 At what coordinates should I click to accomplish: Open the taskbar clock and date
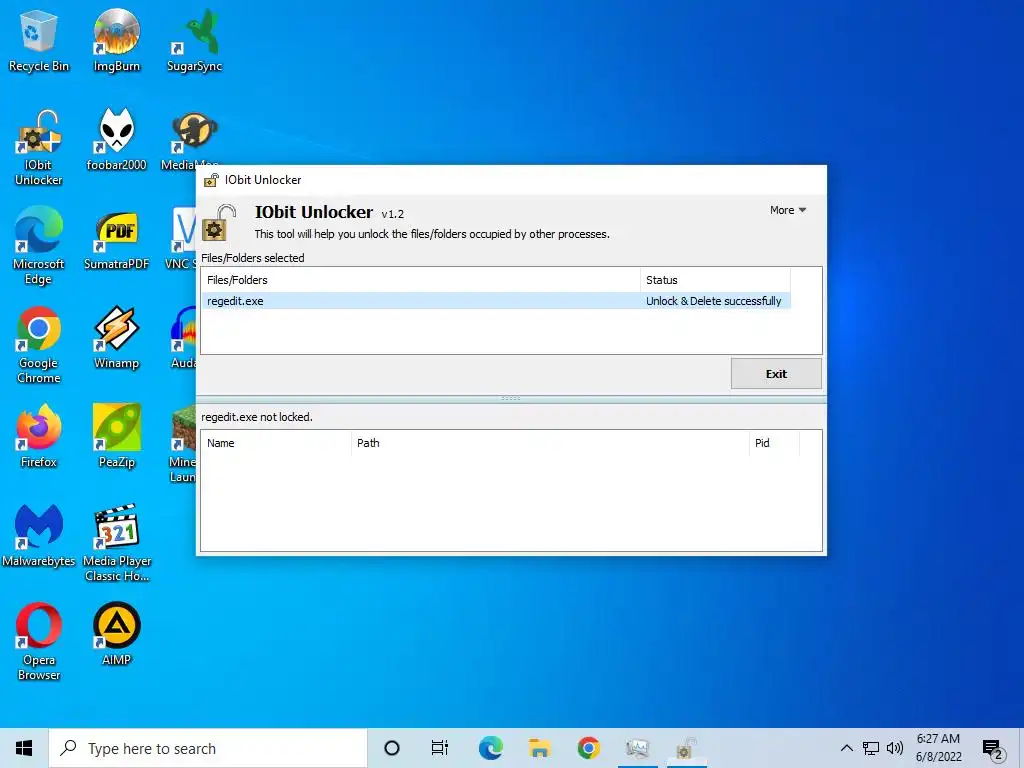(x=938, y=748)
